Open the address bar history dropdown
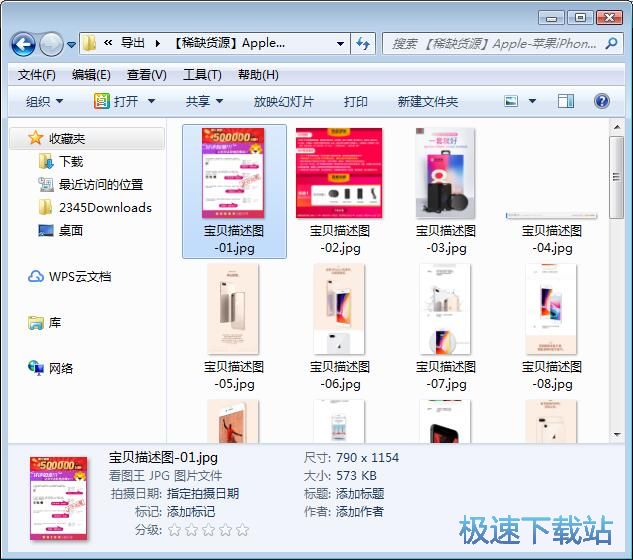This screenshot has width=633, height=560. 340,44
